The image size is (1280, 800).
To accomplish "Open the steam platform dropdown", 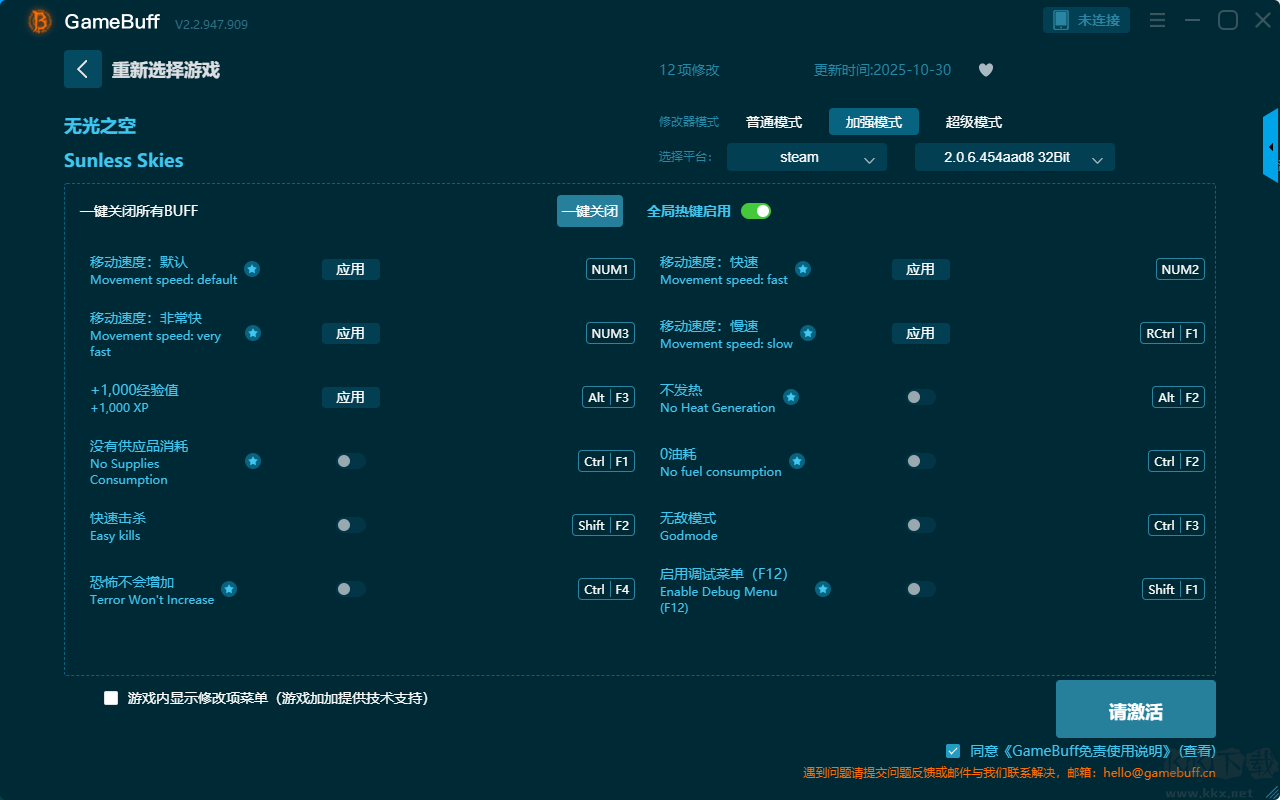I will coord(807,157).
